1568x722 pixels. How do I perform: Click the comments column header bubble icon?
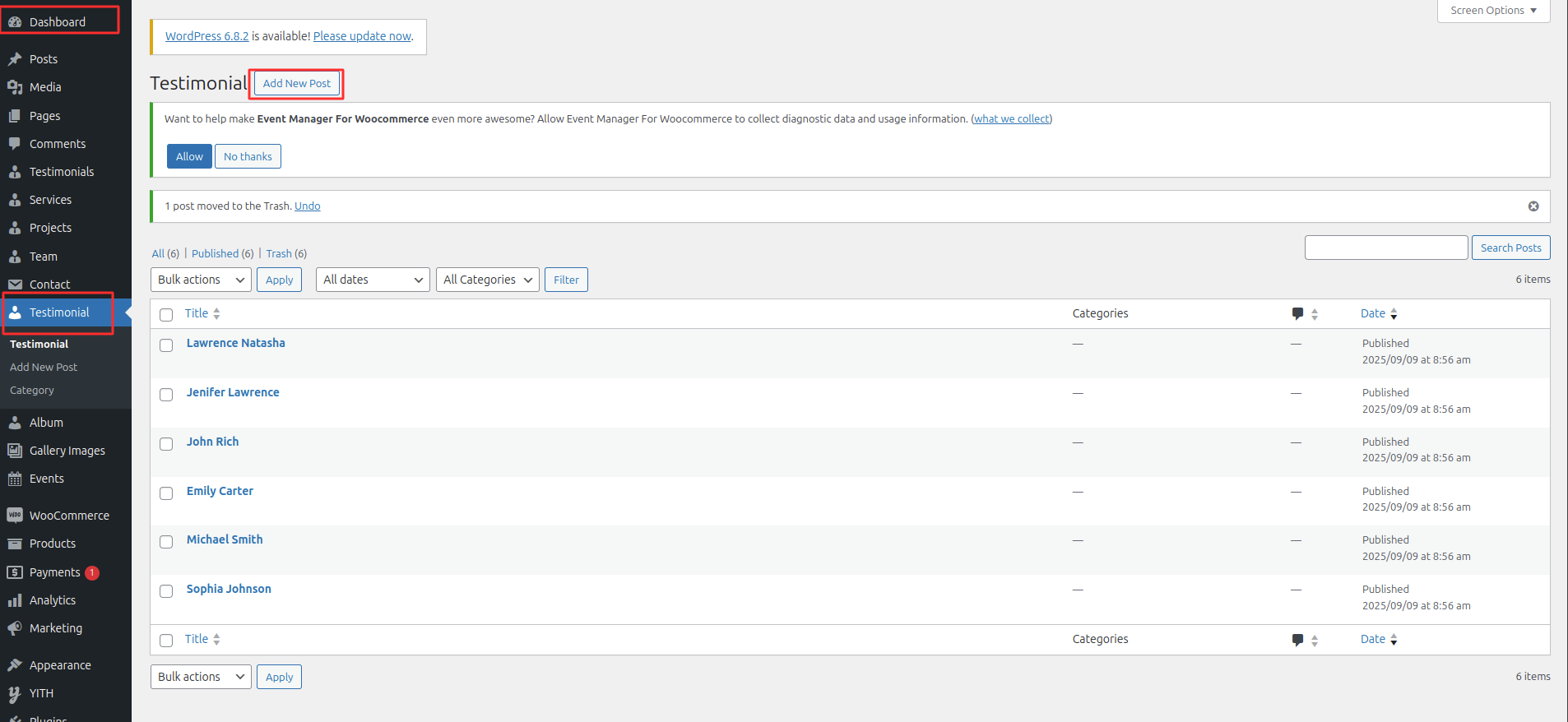pos(1297,313)
